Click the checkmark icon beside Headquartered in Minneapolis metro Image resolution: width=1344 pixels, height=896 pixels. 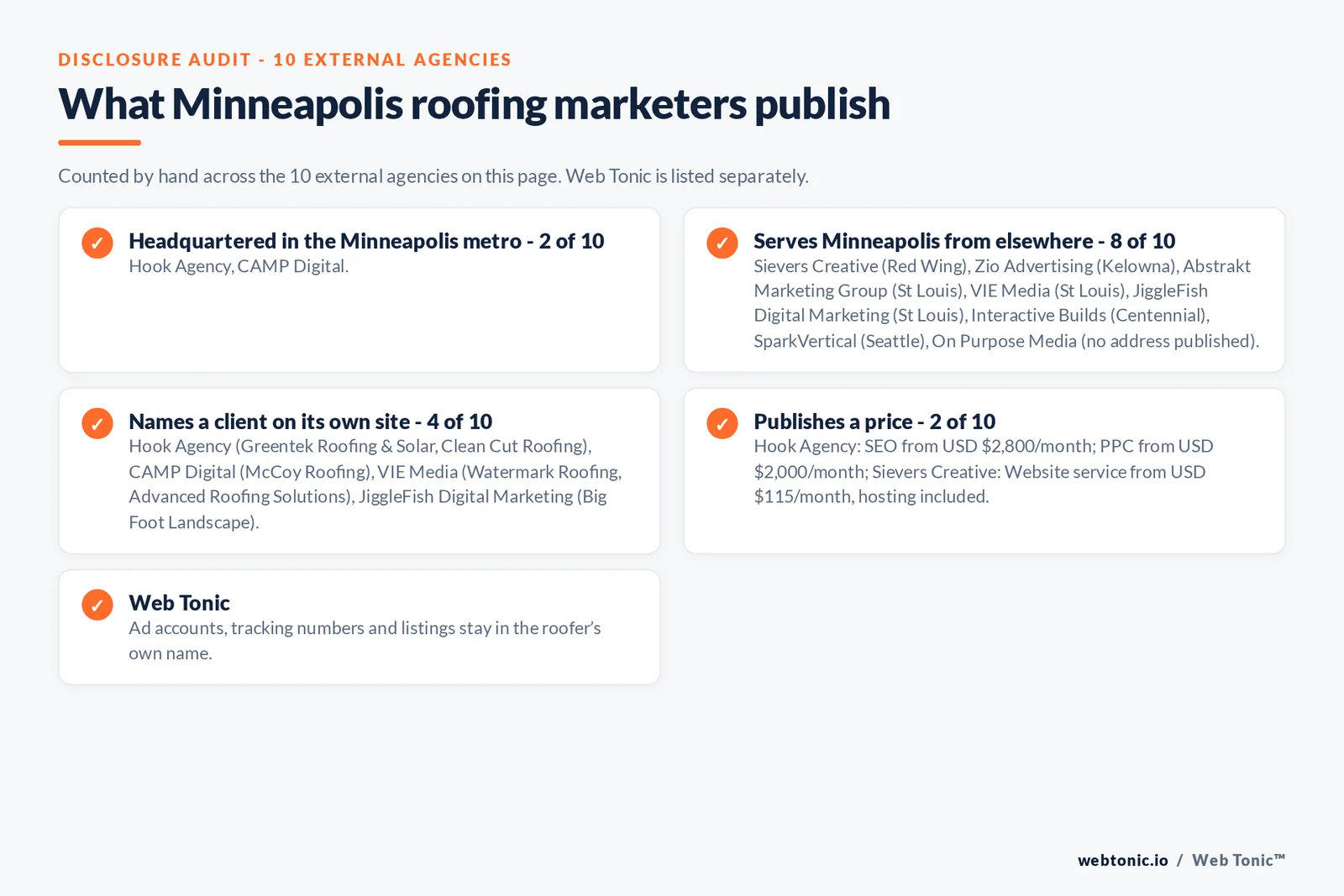[x=97, y=243]
